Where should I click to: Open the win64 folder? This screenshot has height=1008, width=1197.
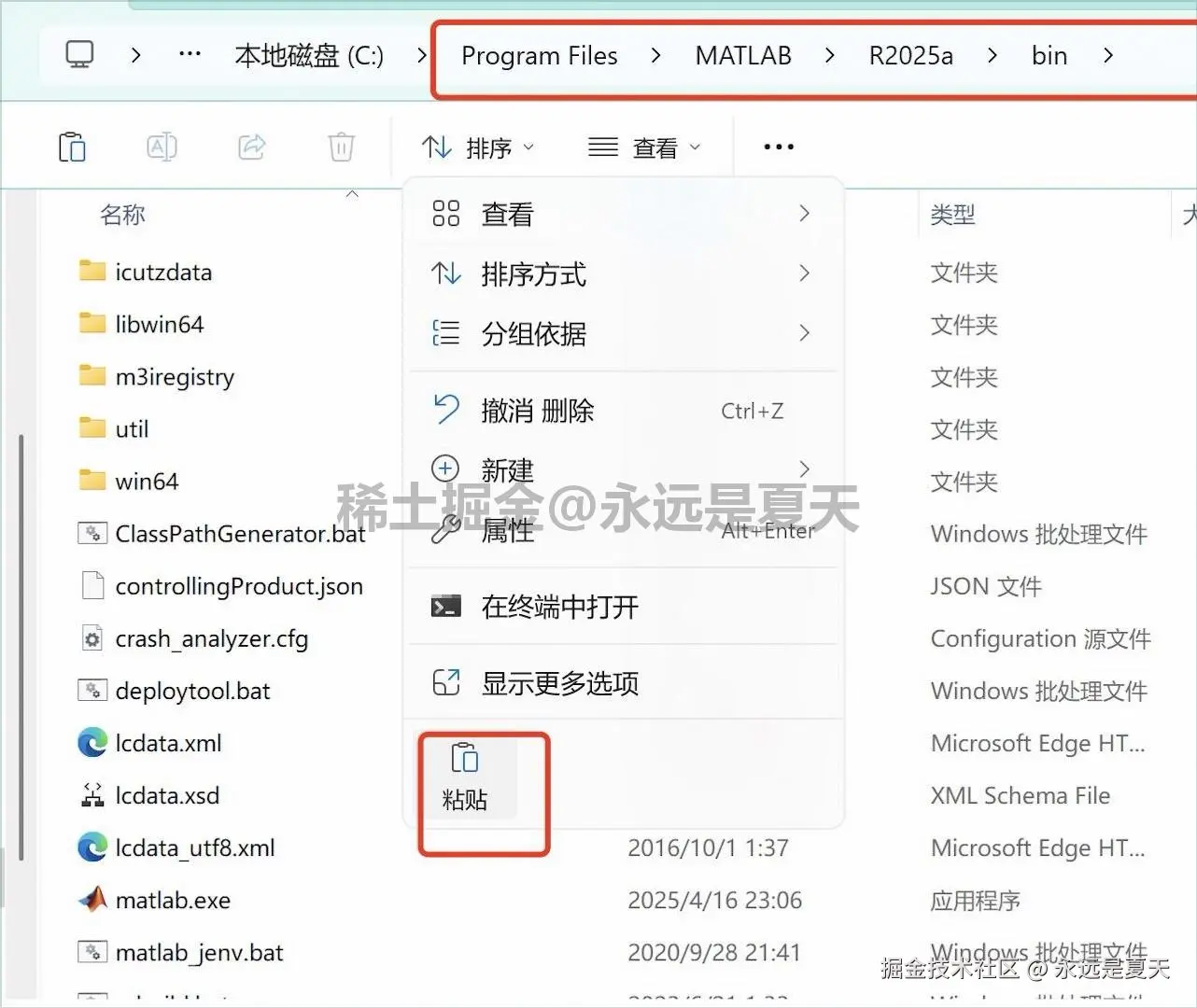(146, 481)
